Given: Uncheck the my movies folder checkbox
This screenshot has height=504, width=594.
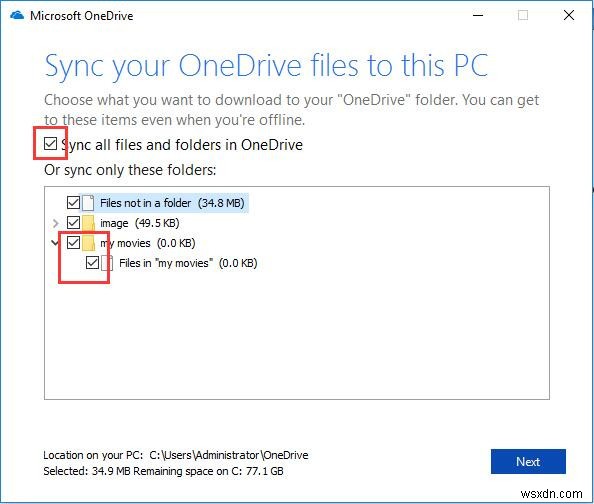Looking at the screenshot, I should 73,243.
